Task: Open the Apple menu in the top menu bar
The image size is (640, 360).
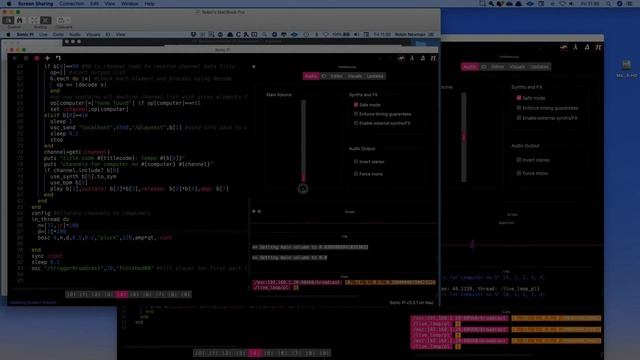Action: [x=9, y=4]
